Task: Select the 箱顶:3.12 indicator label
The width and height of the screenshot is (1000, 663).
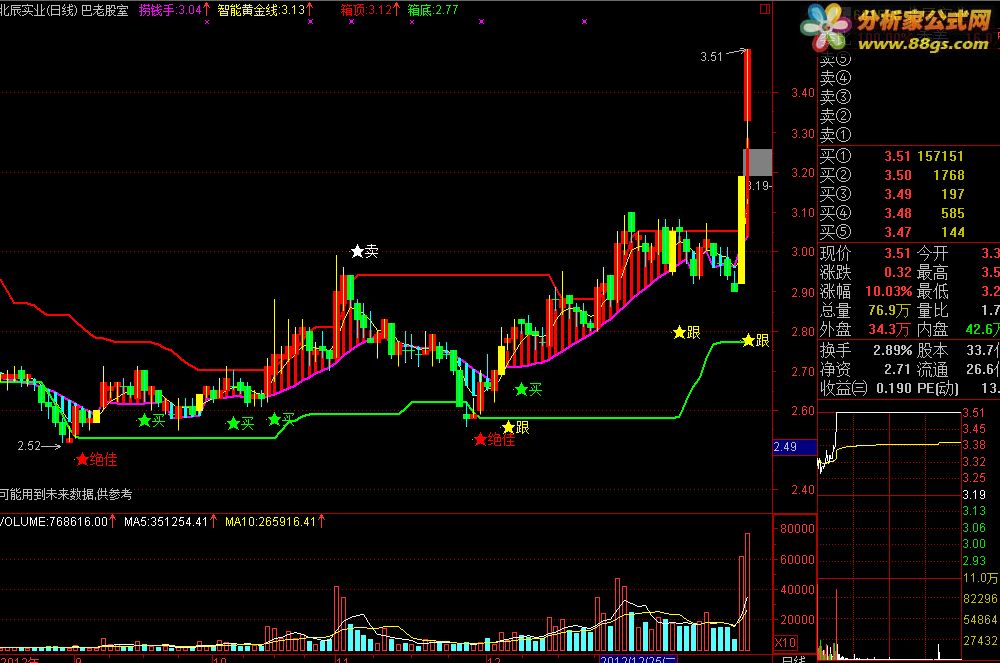Action: [371, 10]
